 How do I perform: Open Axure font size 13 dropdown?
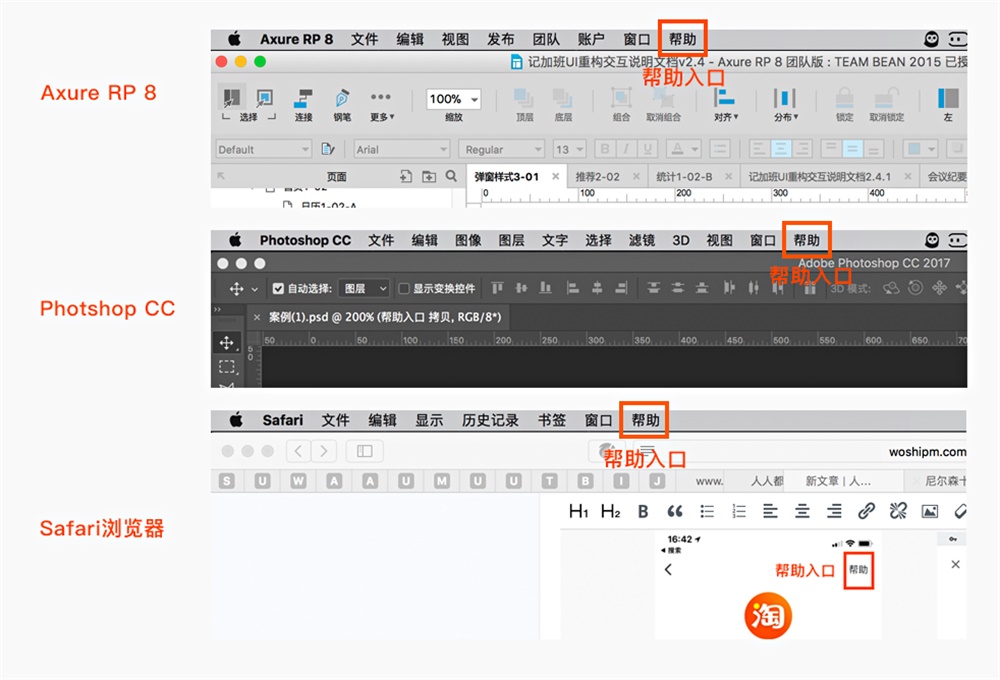tap(569, 149)
